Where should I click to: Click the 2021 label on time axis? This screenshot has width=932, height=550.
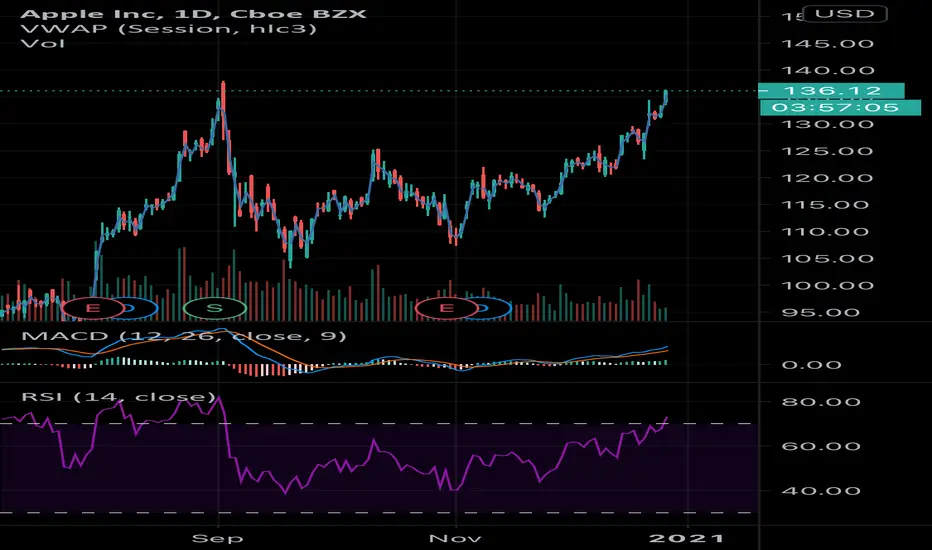click(x=687, y=539)
